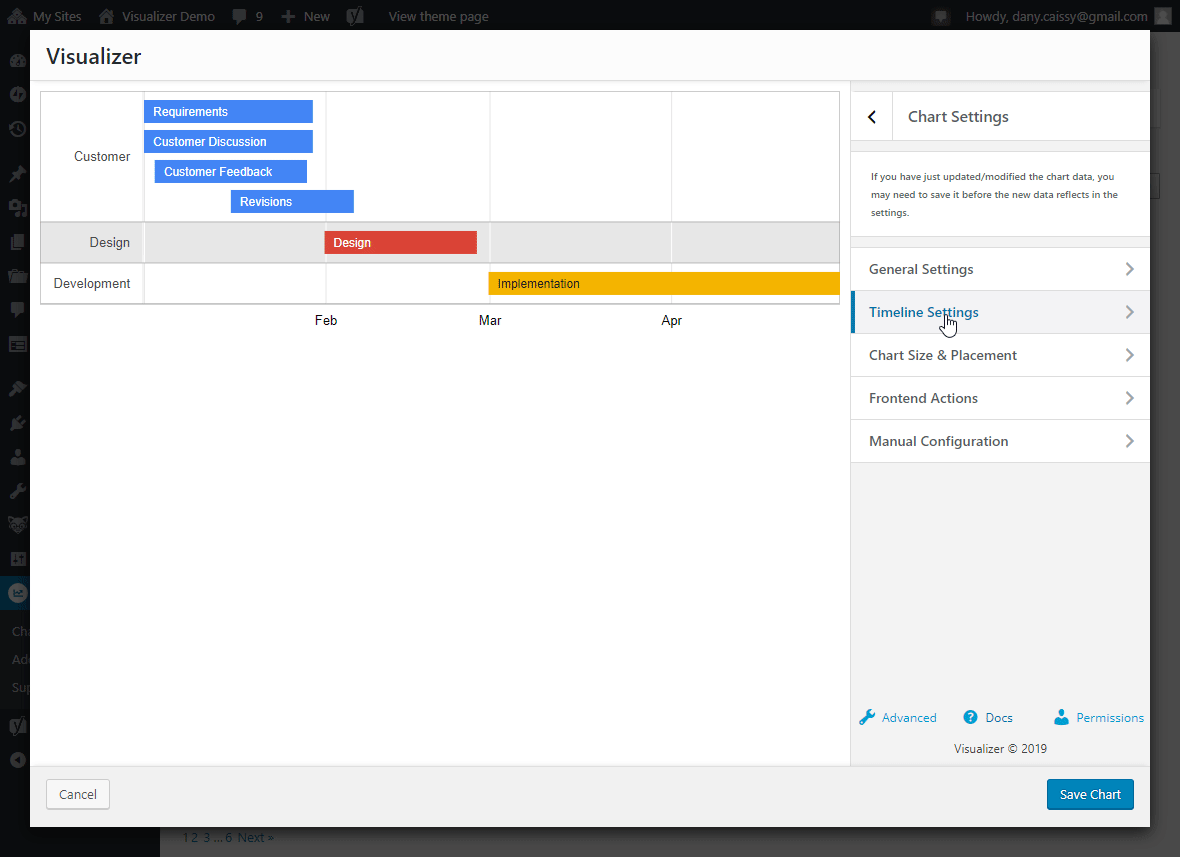Click the user icon beside Permissions
This screenshot has height=857, width=1180.
[x=1061, y=717]
